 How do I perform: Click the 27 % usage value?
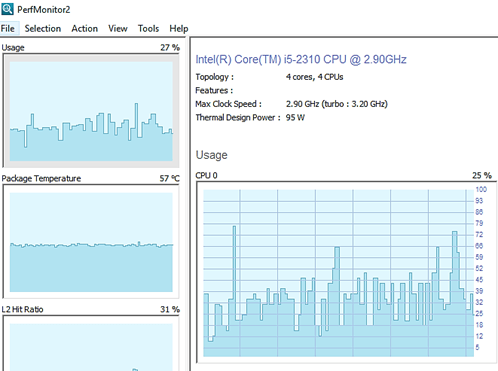pos(170,48)
